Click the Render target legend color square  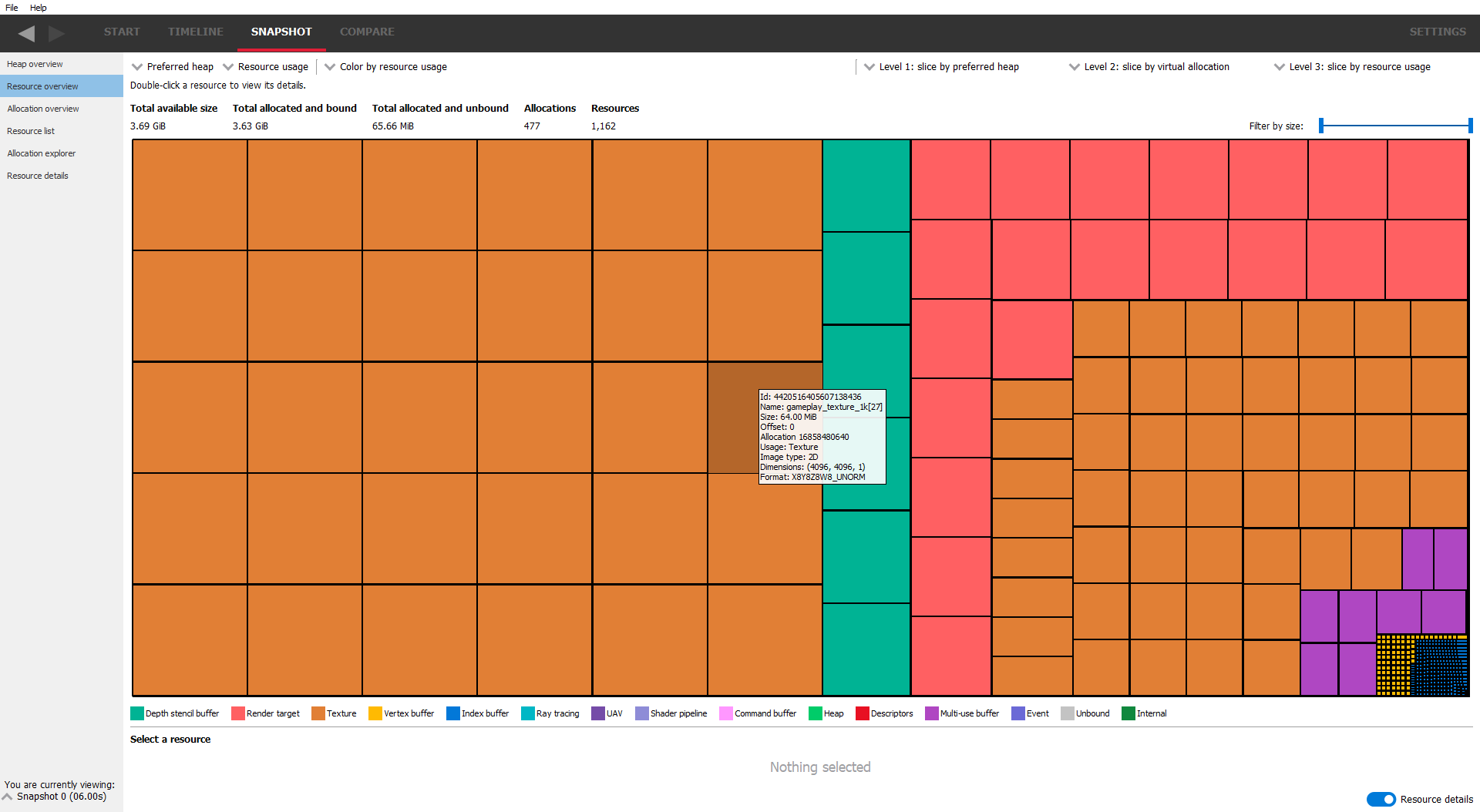point(238,713)
